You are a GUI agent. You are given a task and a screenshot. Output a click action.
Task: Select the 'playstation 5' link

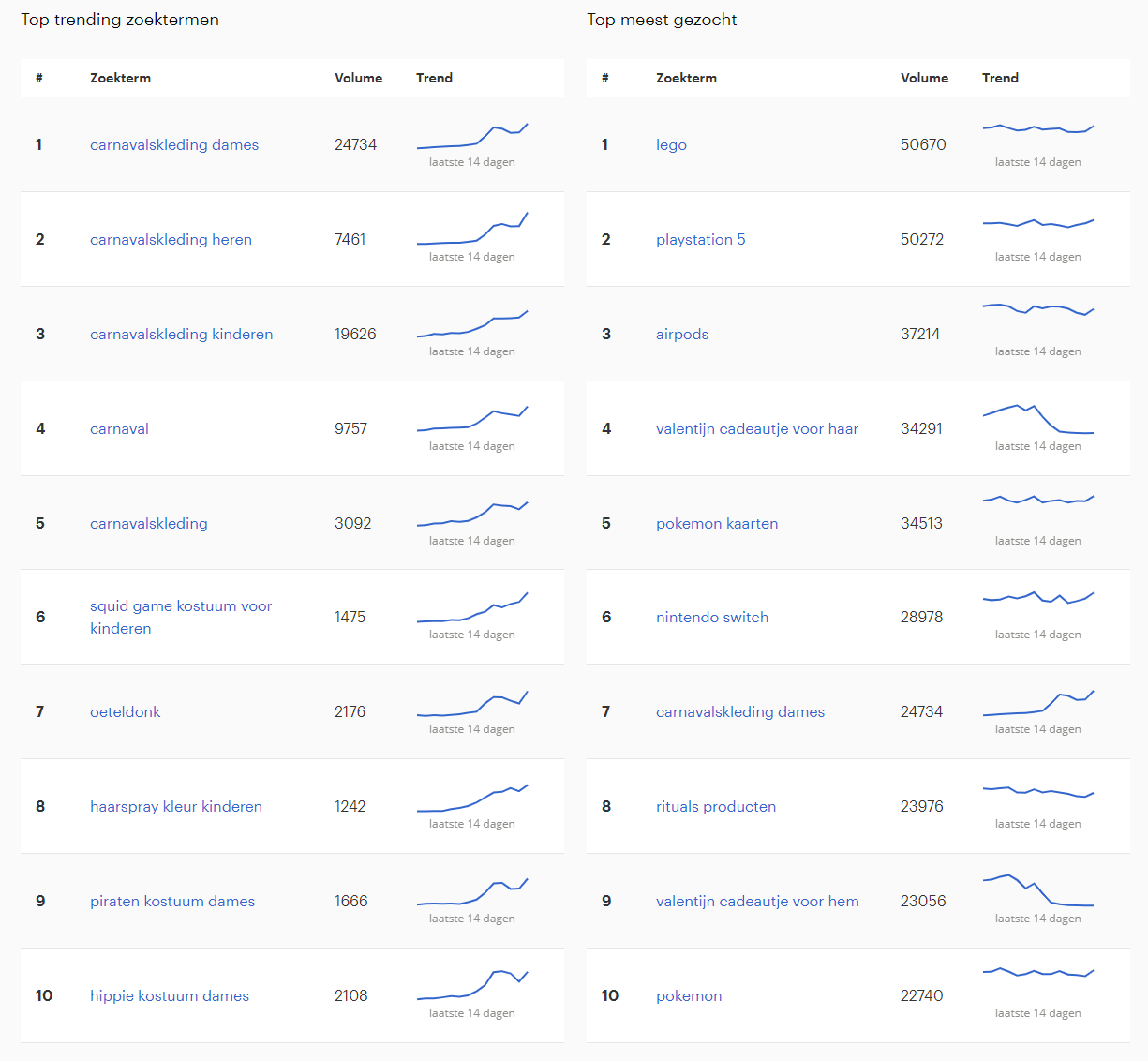click(700, 240)
